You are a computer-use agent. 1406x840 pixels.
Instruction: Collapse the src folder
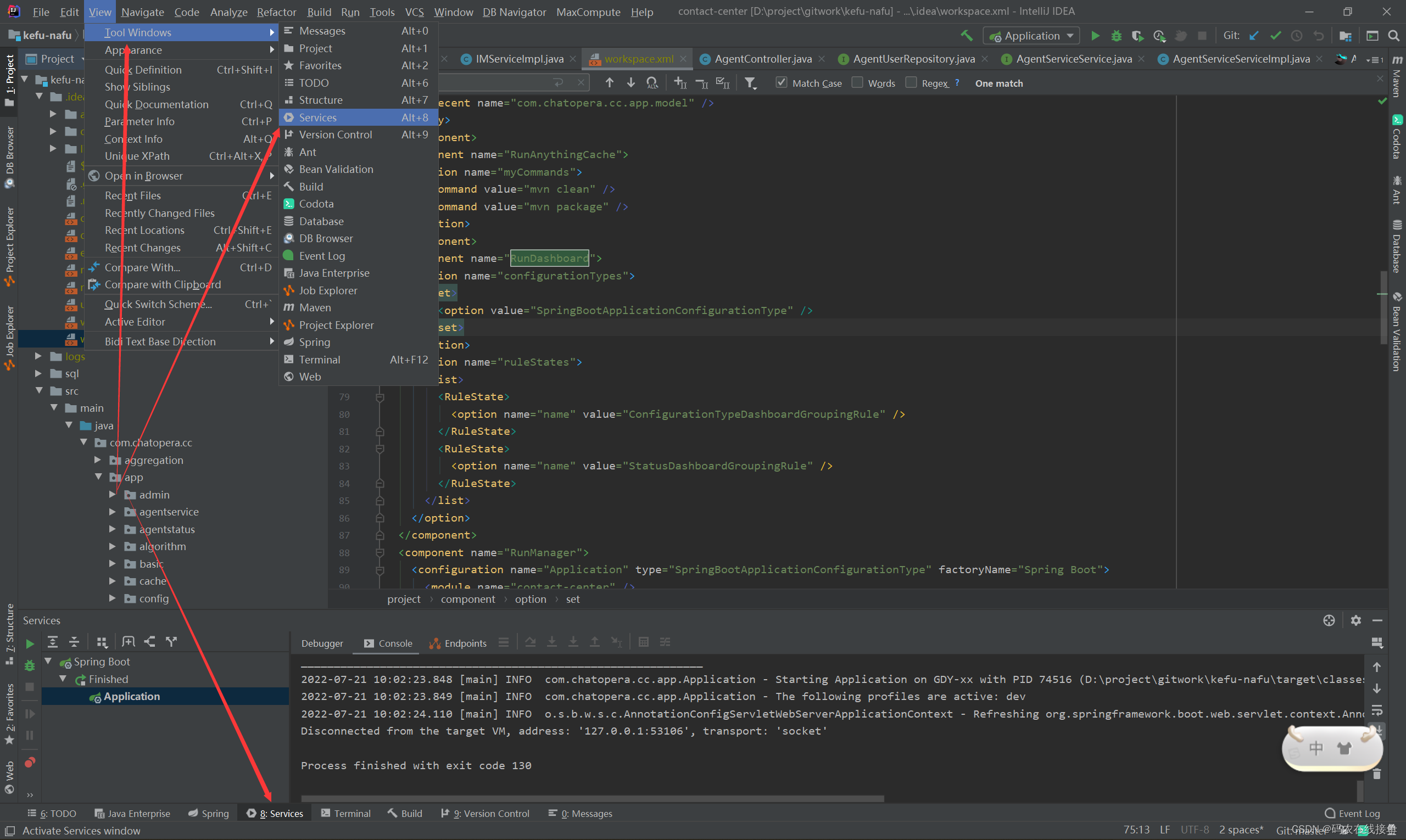(x=39, y=390)
